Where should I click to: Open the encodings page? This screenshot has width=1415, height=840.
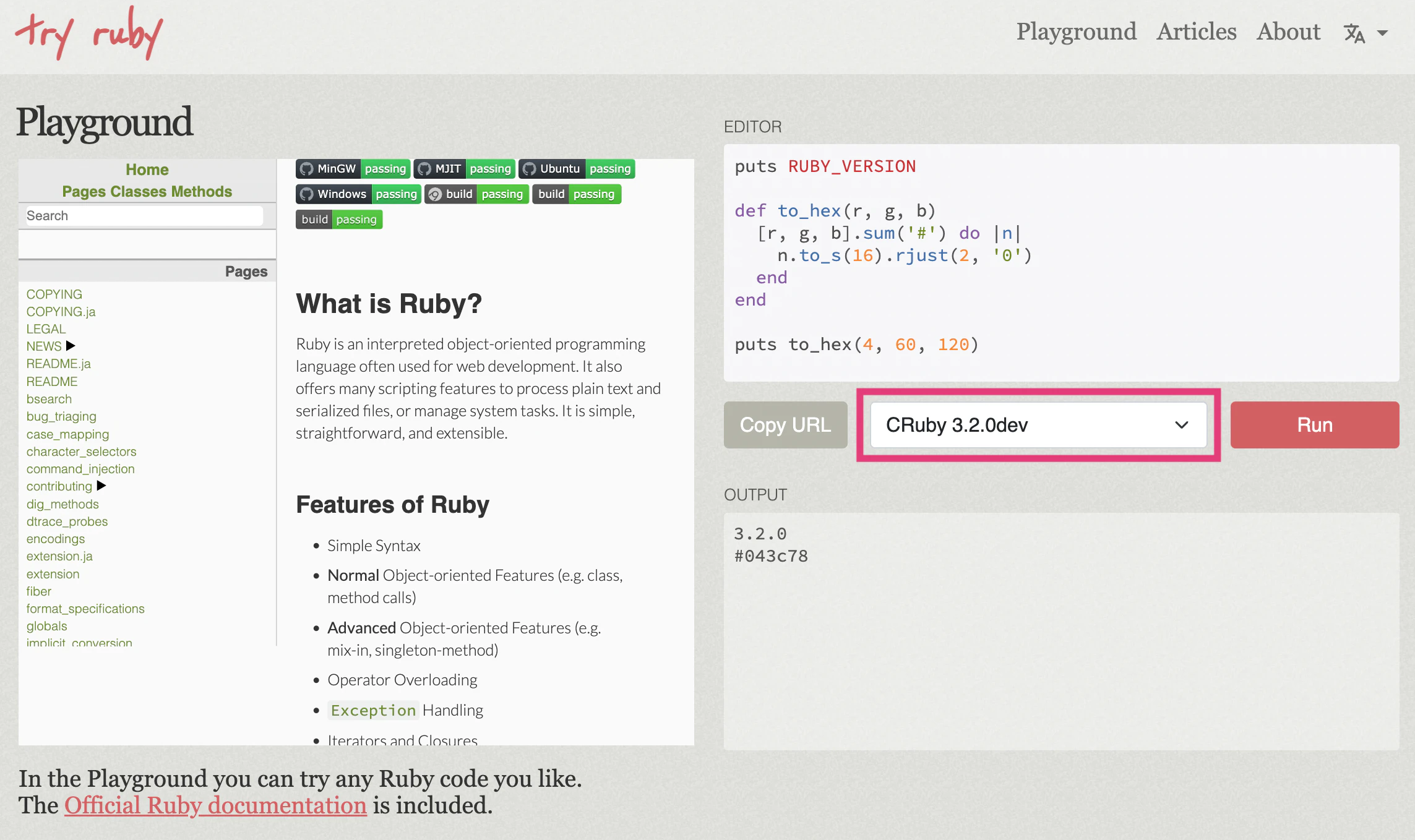[56, 539]
